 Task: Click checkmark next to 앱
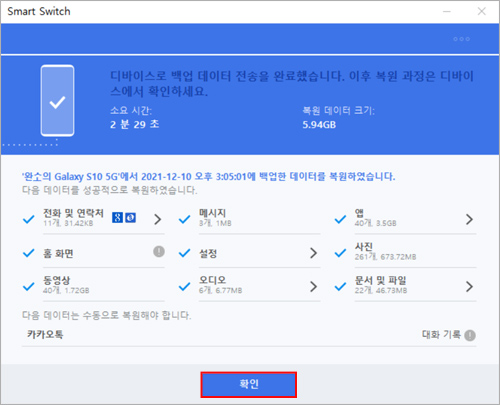point(340,219)
